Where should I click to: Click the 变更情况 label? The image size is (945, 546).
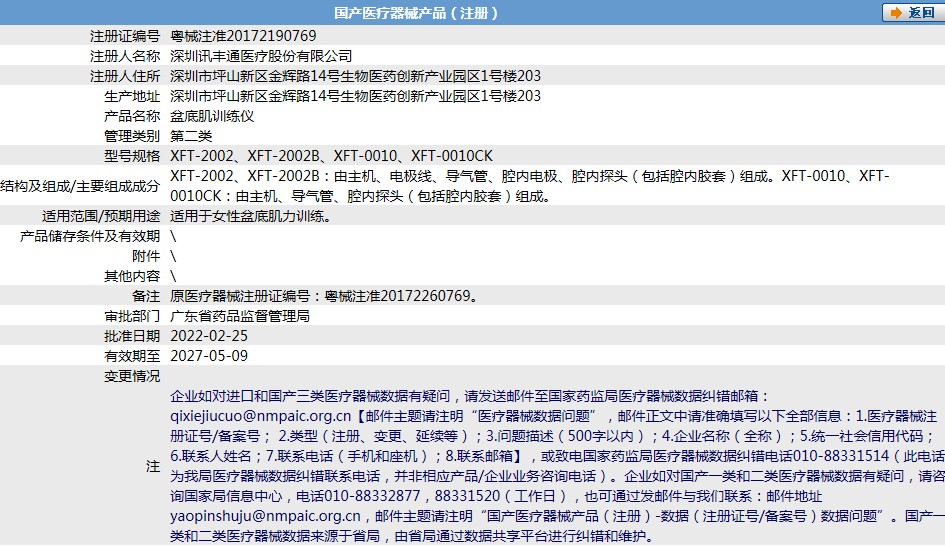point(132,376)
